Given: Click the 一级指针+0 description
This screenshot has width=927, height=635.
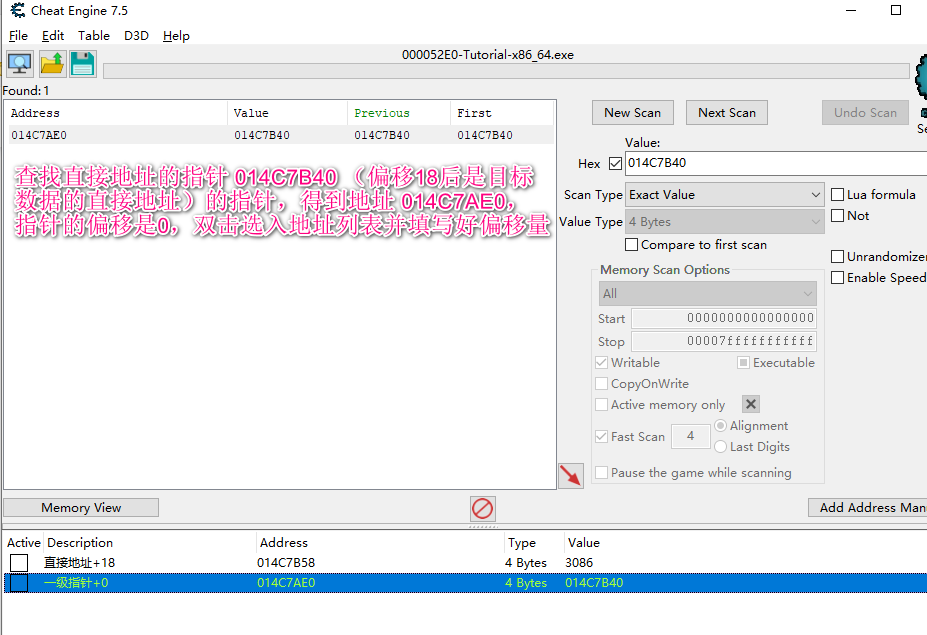Looking at the screenshot, I should [x=76, y=583].
